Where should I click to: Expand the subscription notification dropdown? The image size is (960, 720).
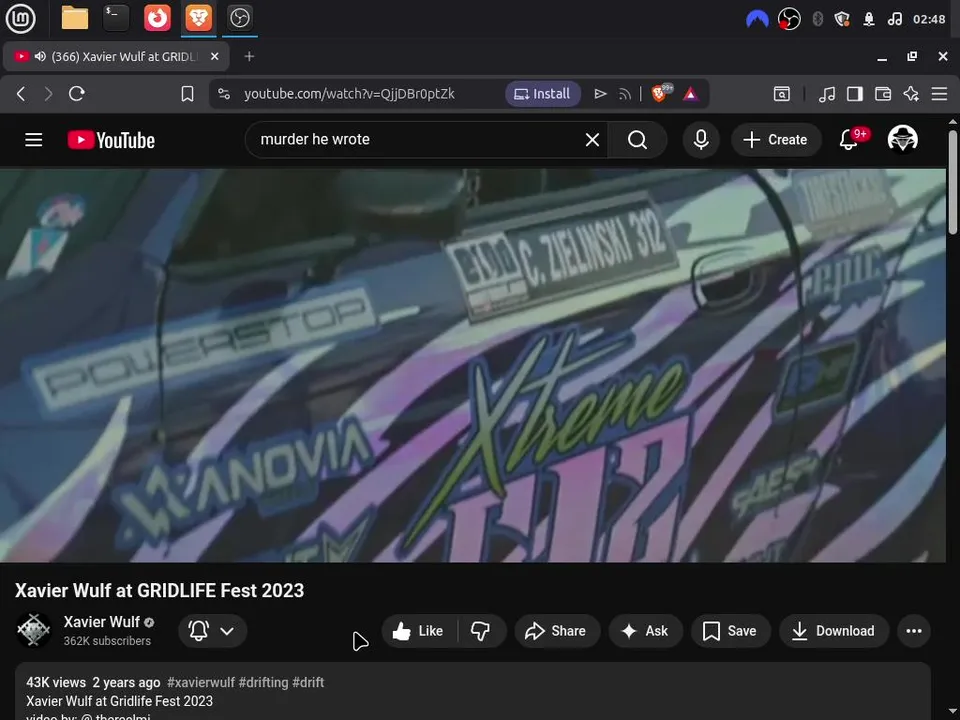click(212, 631)
